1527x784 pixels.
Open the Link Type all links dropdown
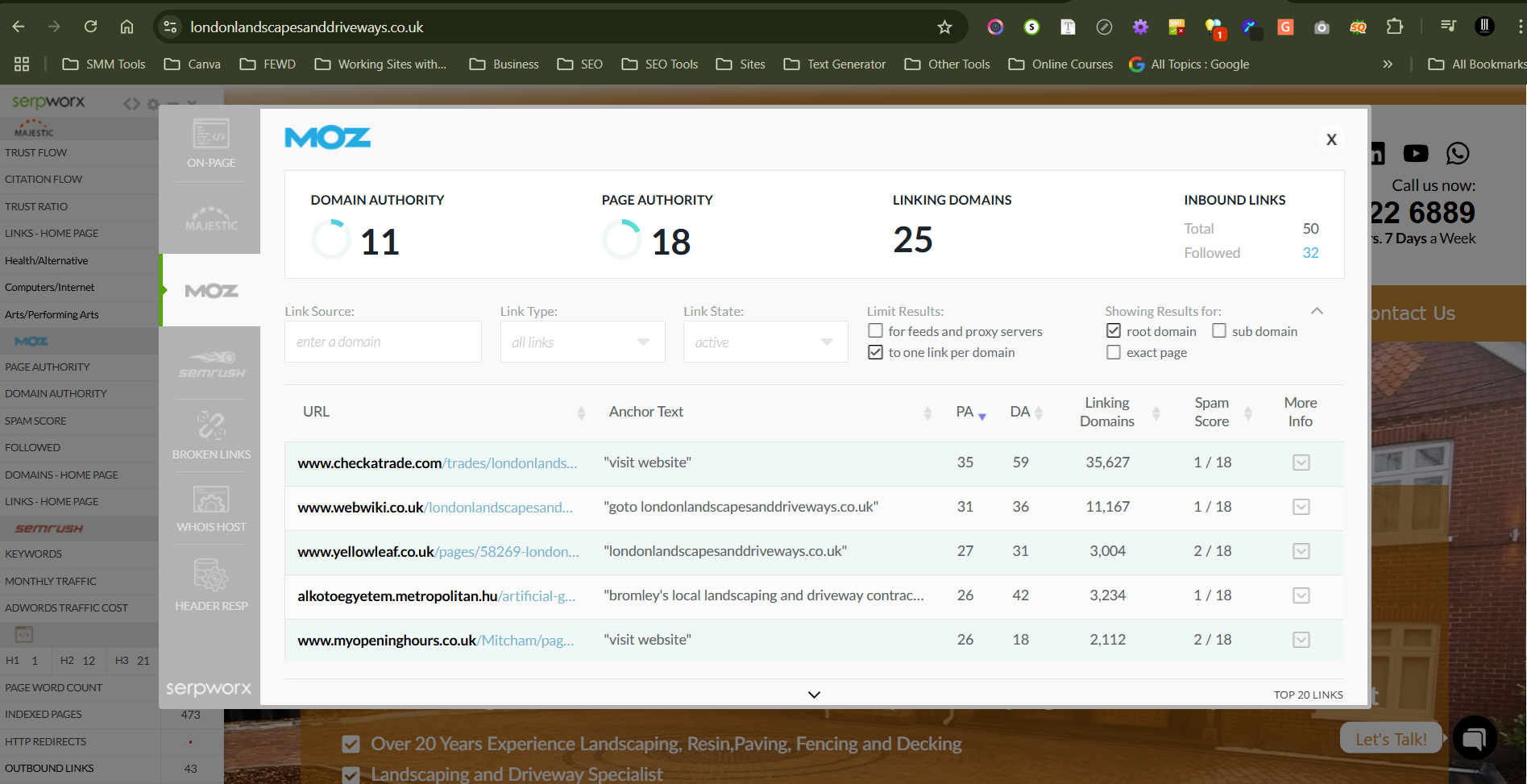pyautogui.click(x=582, y=342)
